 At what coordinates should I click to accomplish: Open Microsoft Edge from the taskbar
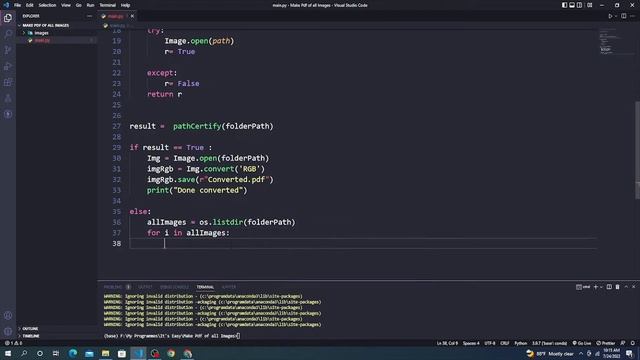(x=73, y=353)
